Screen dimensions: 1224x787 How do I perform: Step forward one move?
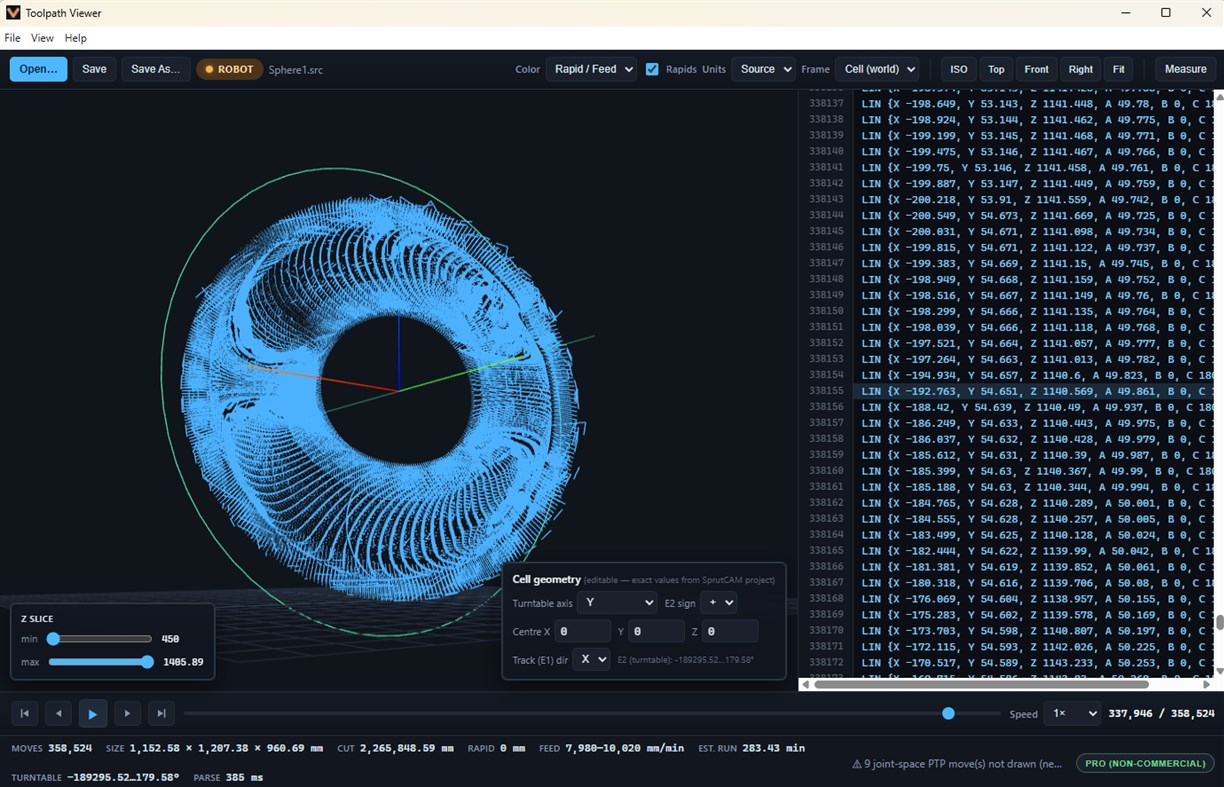point(127,714)
